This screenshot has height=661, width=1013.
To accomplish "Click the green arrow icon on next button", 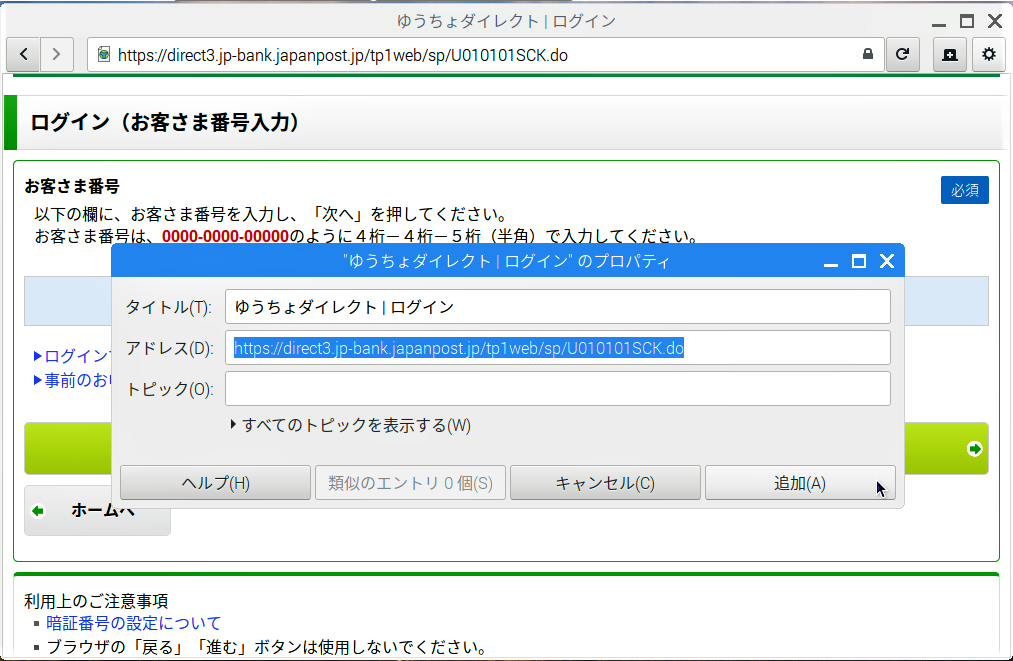I will (x=974, y=448).
